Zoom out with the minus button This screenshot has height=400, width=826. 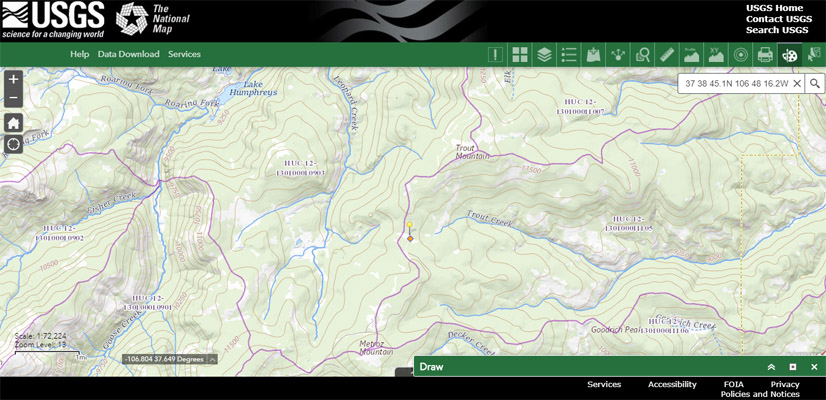tap(14, 98)
